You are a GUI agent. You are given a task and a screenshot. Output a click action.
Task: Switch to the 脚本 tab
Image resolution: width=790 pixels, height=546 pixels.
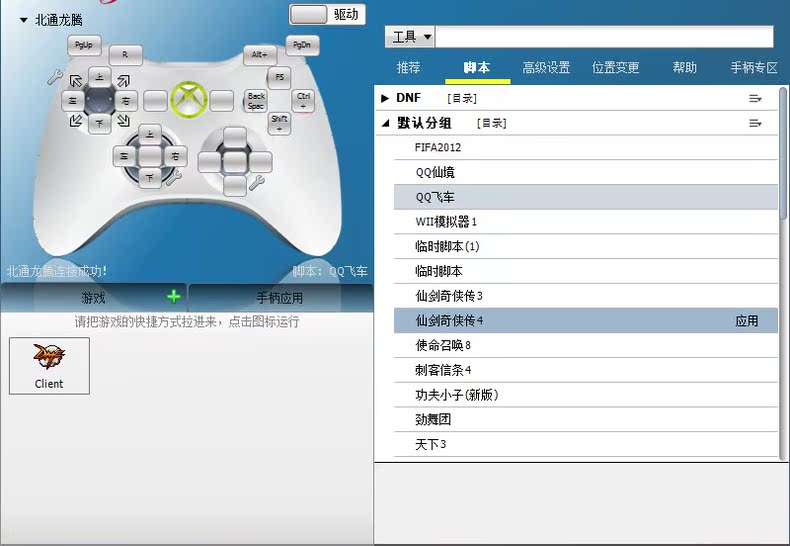click(x=477, y=67)
